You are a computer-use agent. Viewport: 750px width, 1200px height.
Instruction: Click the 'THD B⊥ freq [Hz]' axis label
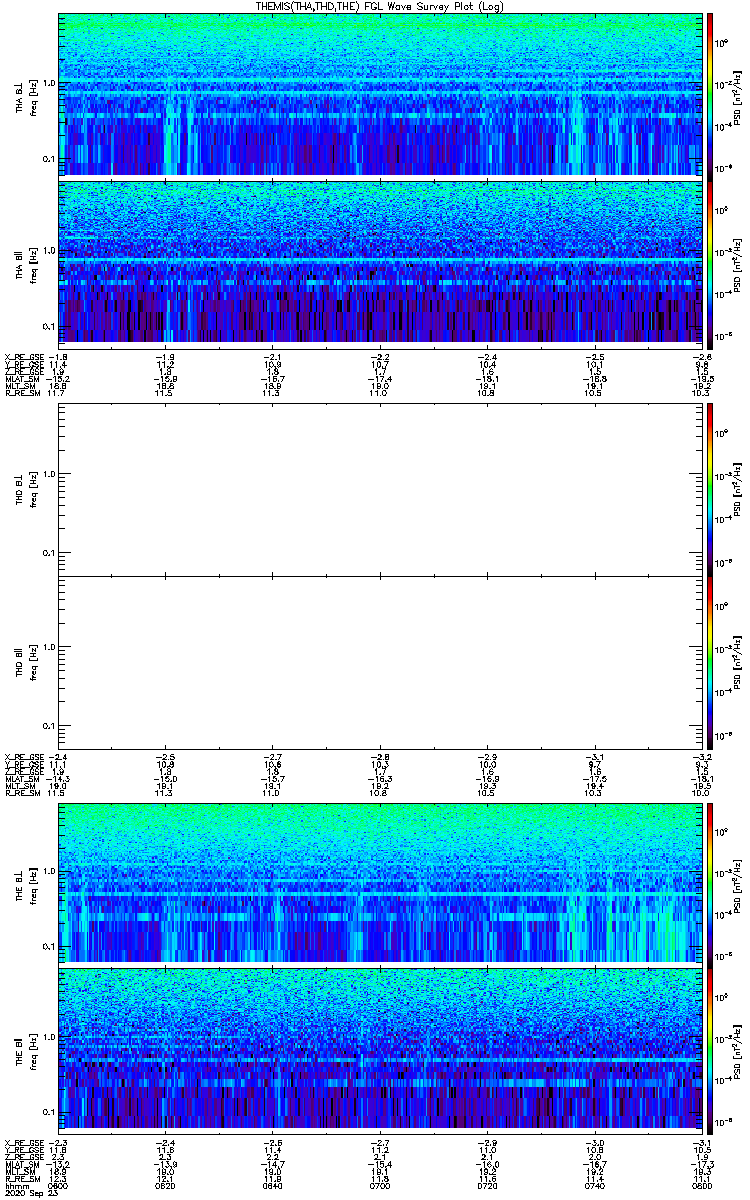[x=26, y=488]
